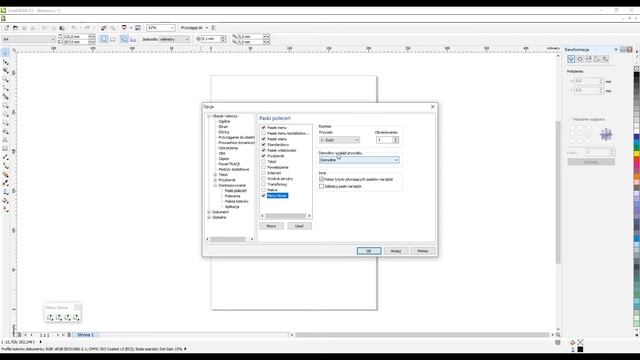Viewport: 640px width, 360px height.
Task: Open the application launcher icon in the toolbar
Action: 125,28
